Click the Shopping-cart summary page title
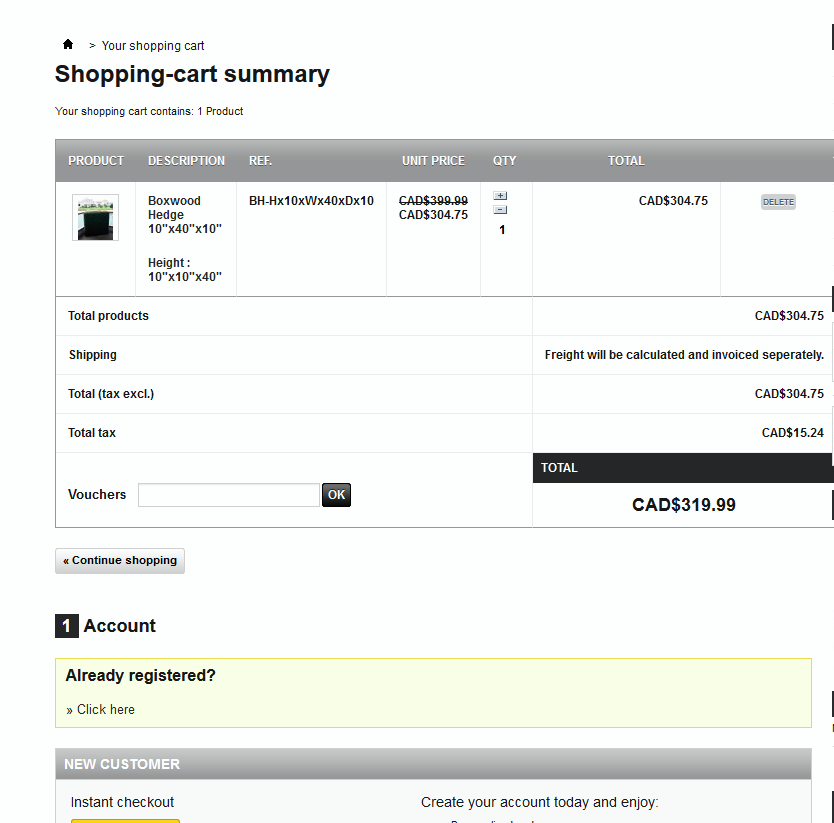The height and width of the screenshot is (823, 834). tap(192, 75)
